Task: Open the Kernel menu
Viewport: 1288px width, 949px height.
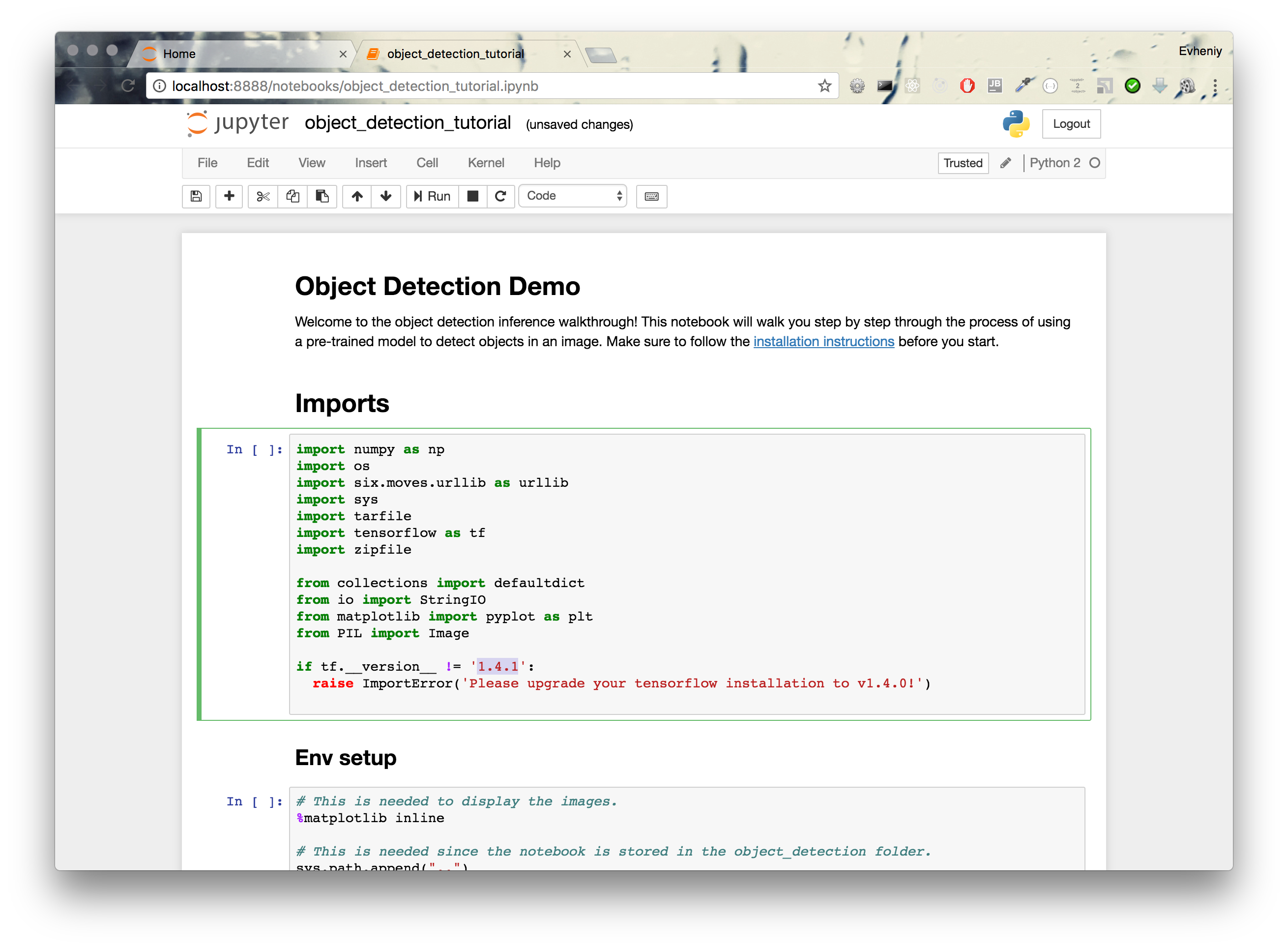Action: [486, 163]
